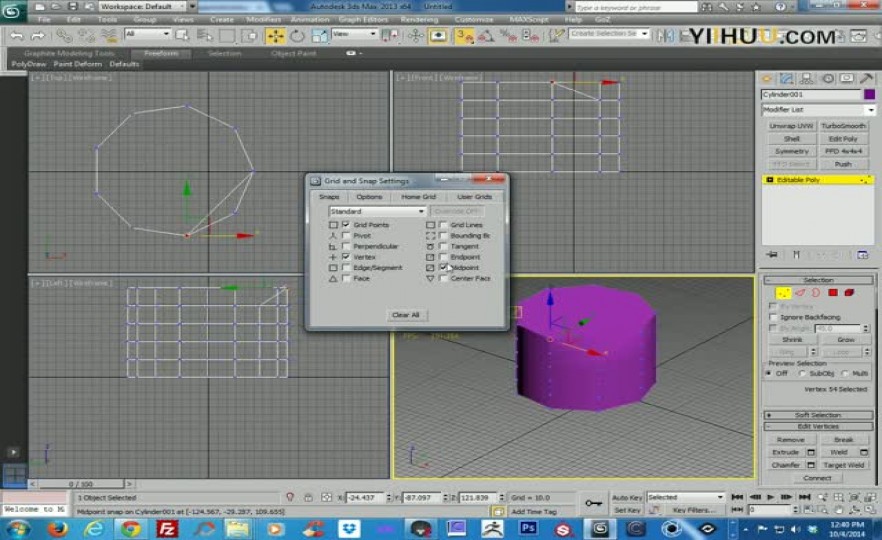Enable Pivot snap checkbox
The width and height of the screenshot is (882, 540).
click(346, 236)
